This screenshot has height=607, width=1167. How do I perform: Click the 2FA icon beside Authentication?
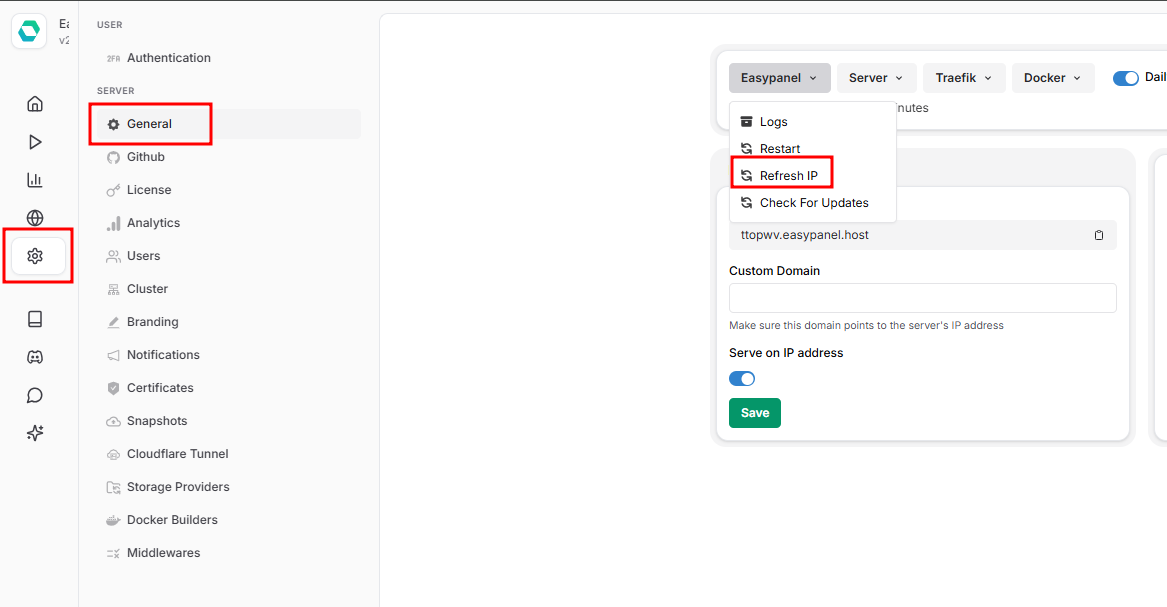pyautogui.click(x=113, y=58)
